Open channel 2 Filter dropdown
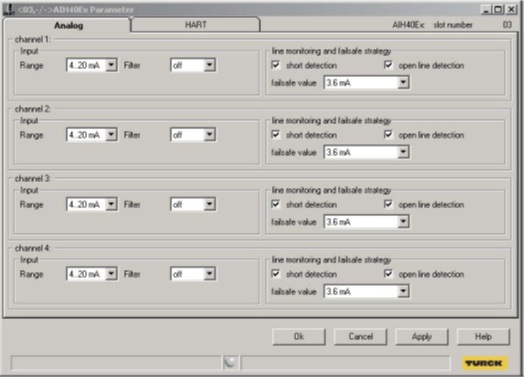Screen dimensions: 524x377 tap(210, 134)
